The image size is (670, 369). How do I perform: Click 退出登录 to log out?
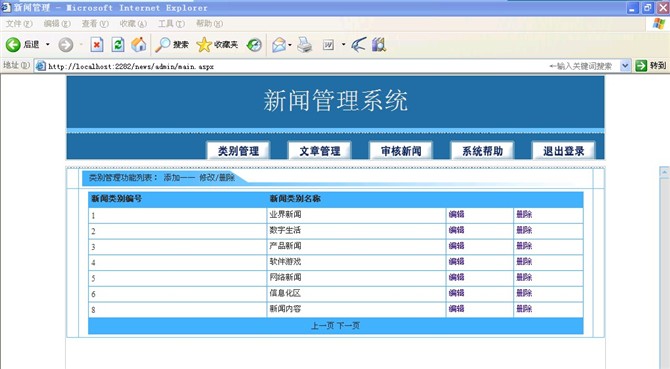[564, 151]
